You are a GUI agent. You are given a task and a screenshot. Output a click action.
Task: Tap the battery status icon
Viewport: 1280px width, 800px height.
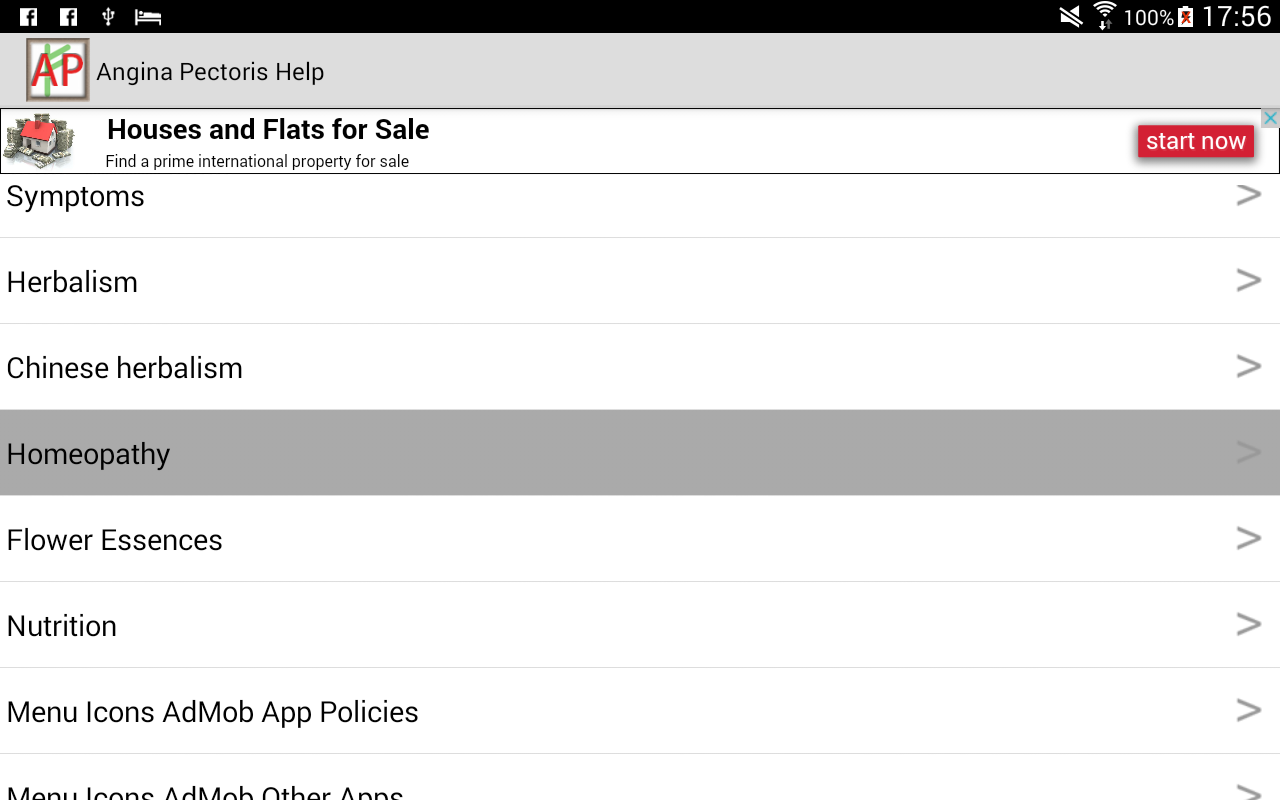1185,17
